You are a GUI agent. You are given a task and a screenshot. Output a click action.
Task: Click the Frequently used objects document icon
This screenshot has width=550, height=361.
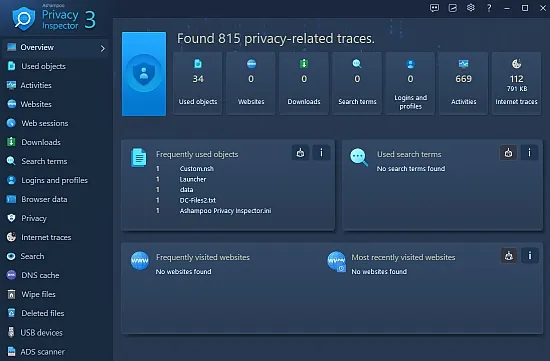[x=139, y=158]
